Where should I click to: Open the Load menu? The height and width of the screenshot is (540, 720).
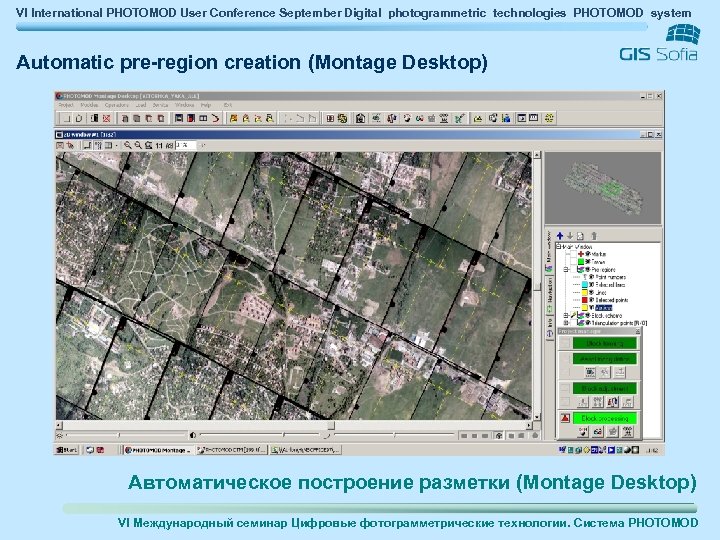141,105
